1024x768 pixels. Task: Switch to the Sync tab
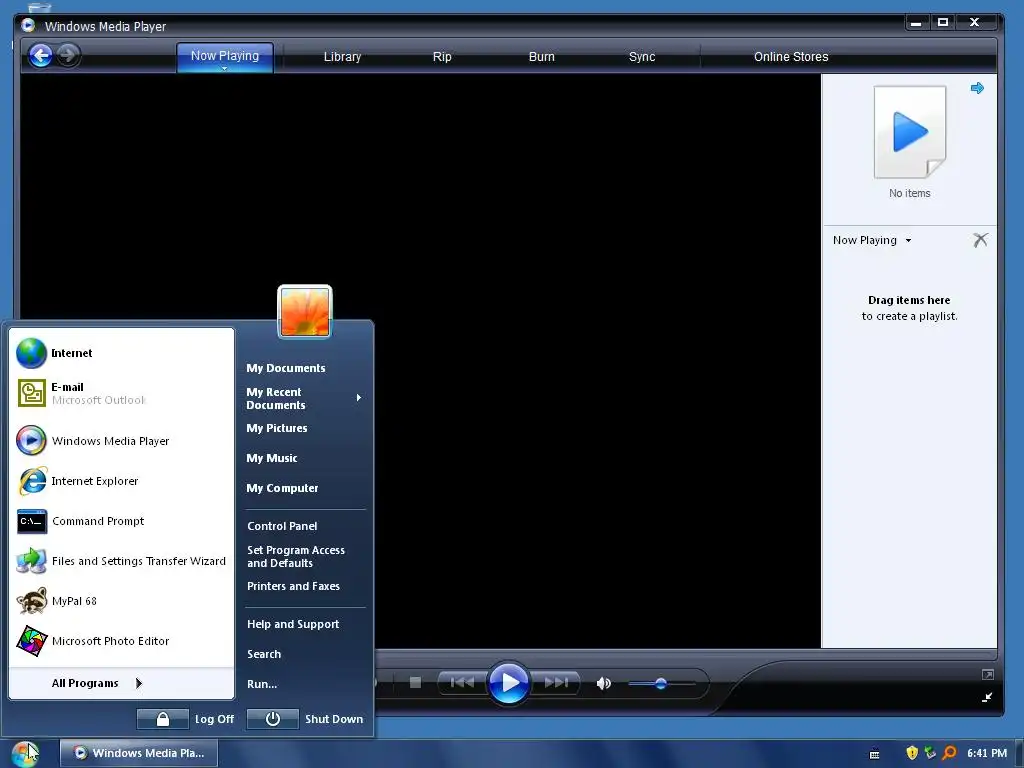click(642, 57)
